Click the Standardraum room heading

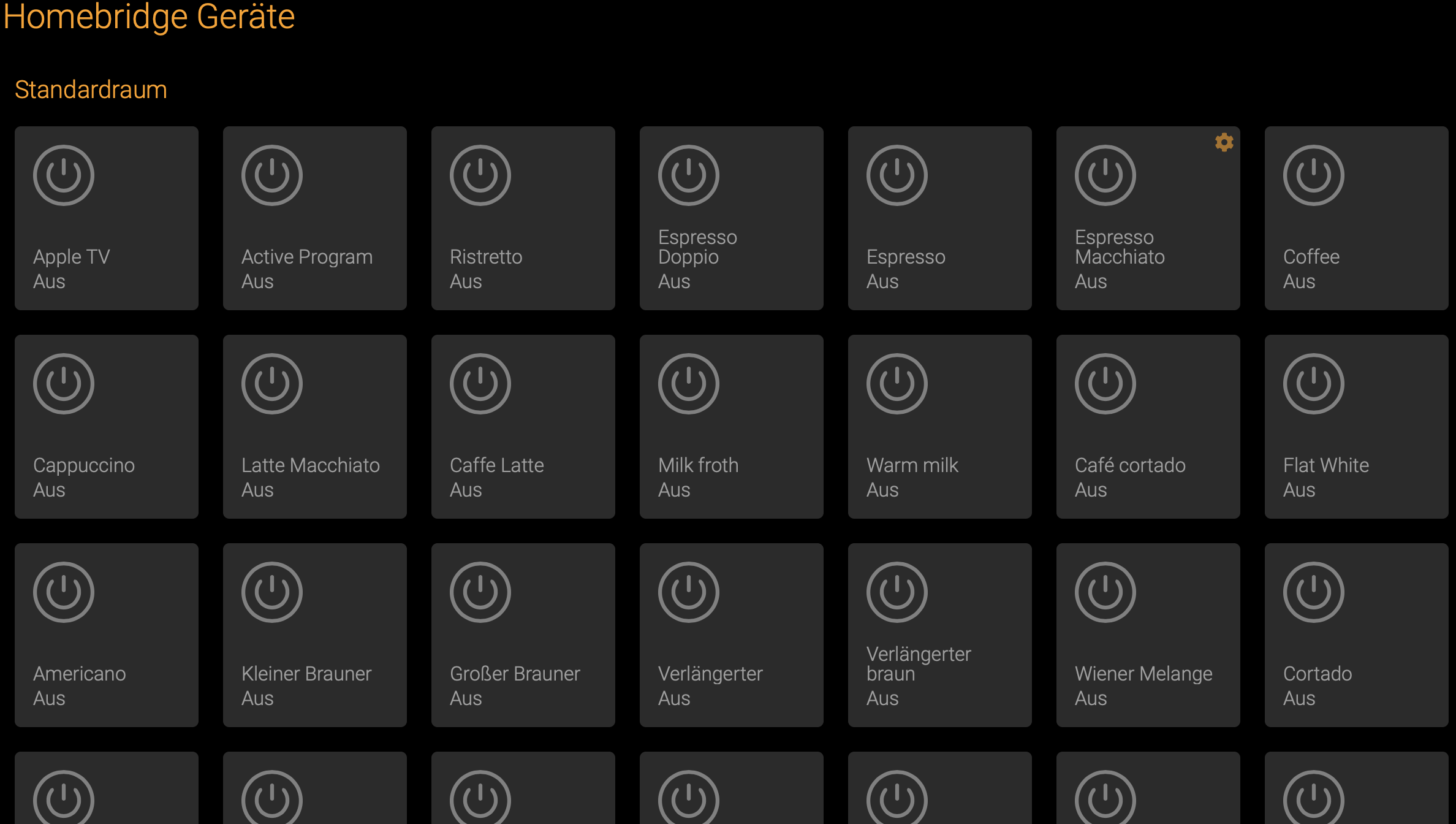[x=91, y=90]
